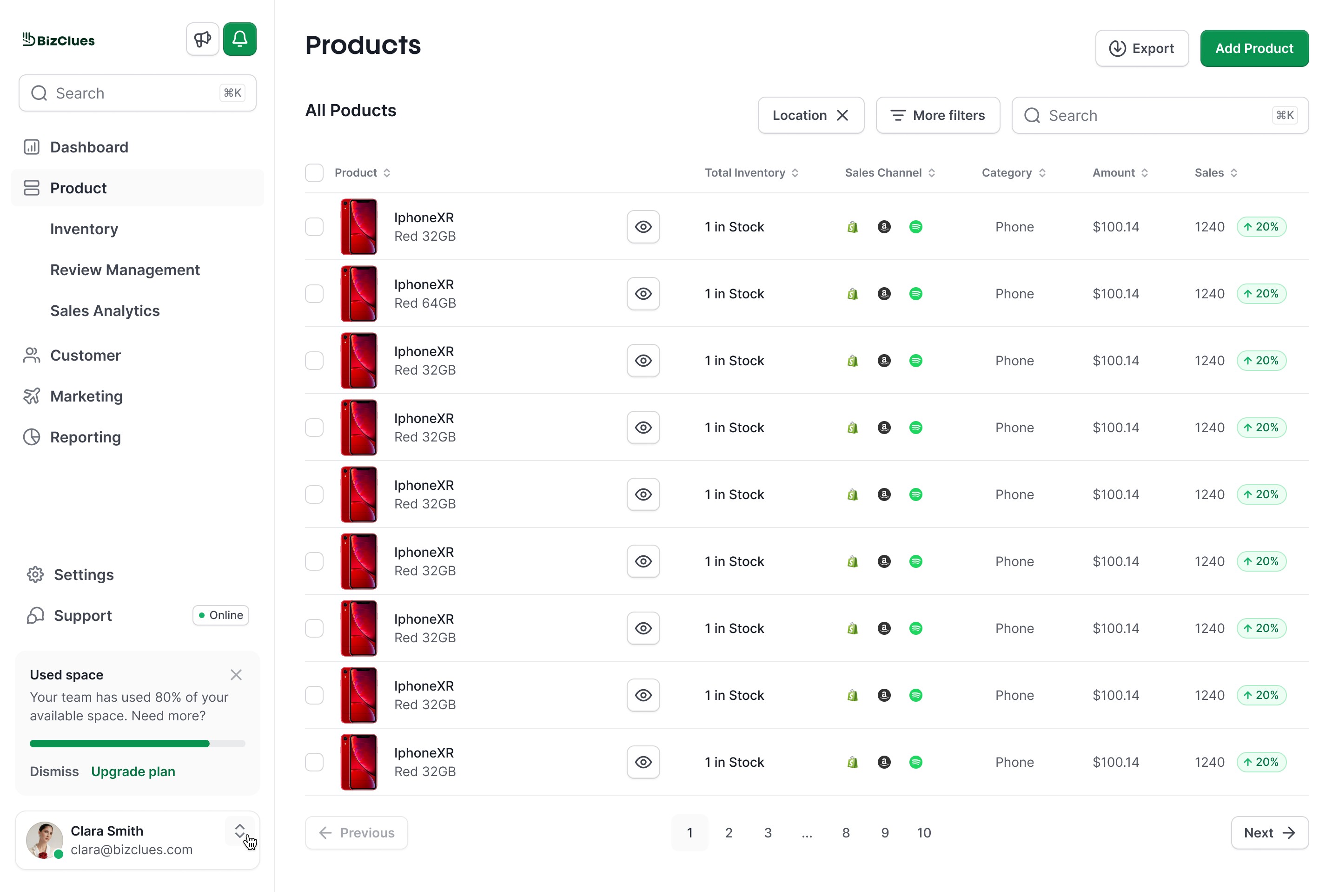Click the BizClues logo
Screen dimensions: 1339x896
coord(58,40)
